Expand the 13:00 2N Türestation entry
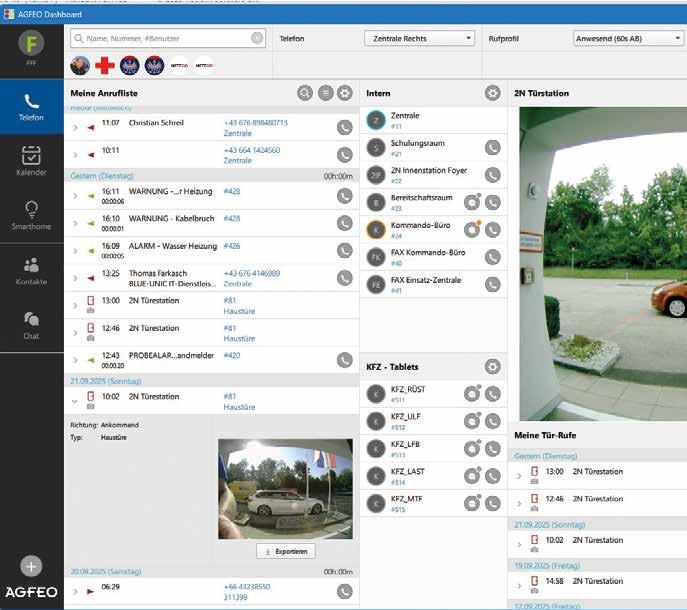This screenshot has height=610, width=687. [x=75, y=305]
